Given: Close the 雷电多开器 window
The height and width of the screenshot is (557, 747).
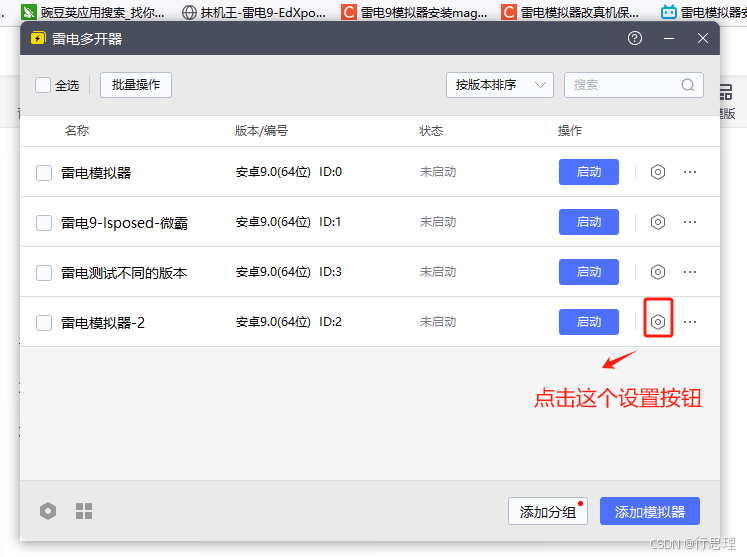Looking at the screenshot, I should click(703, 38).
